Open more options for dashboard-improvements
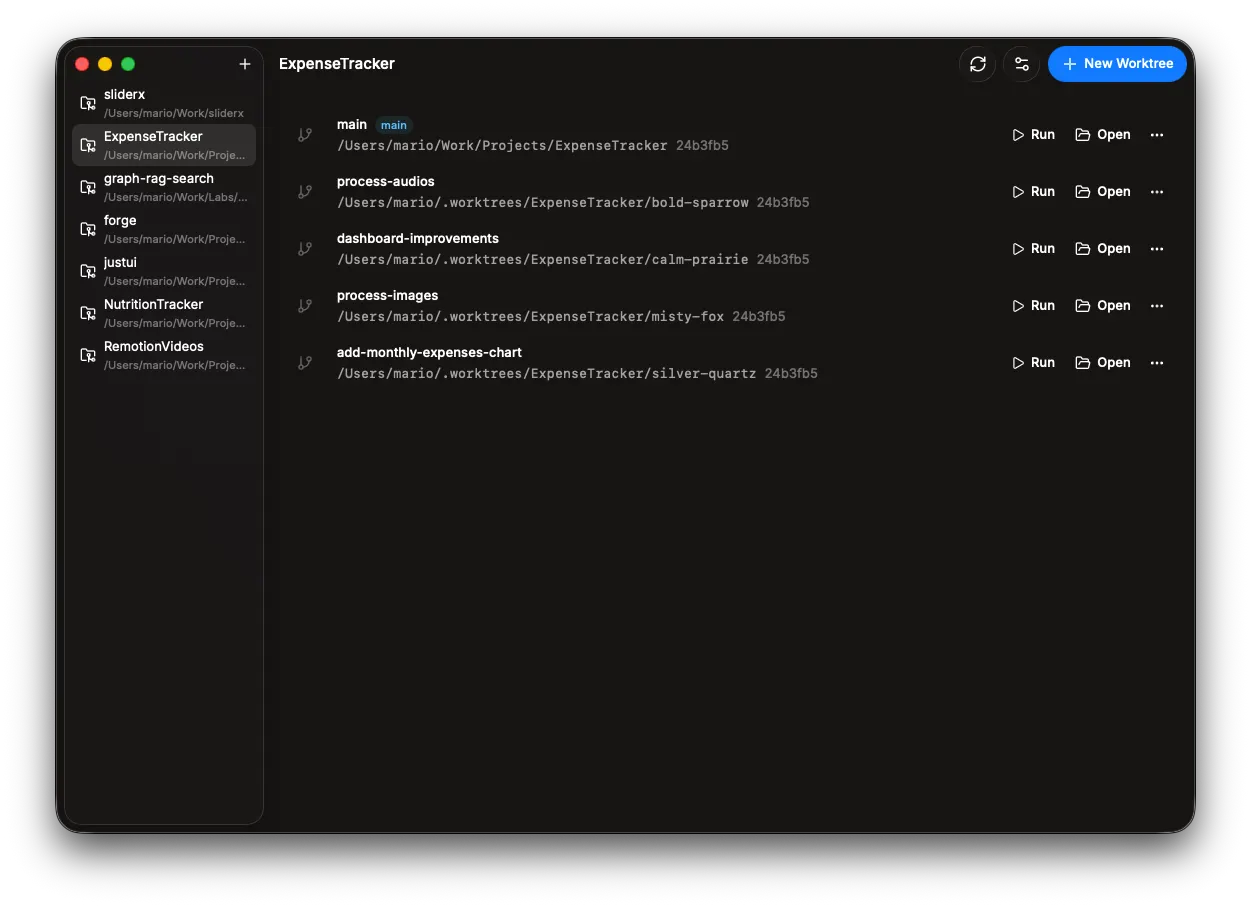Viewport: 1251px width, 907px height. (1157, 249)
